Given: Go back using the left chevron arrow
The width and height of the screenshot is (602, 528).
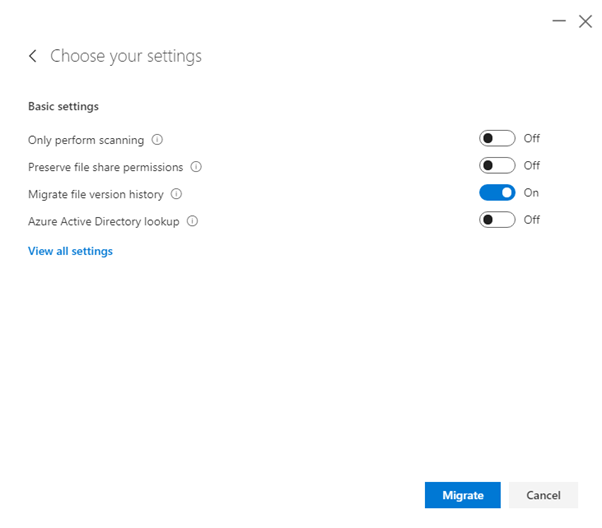Looking at the screenshot, I should [33, 56].
